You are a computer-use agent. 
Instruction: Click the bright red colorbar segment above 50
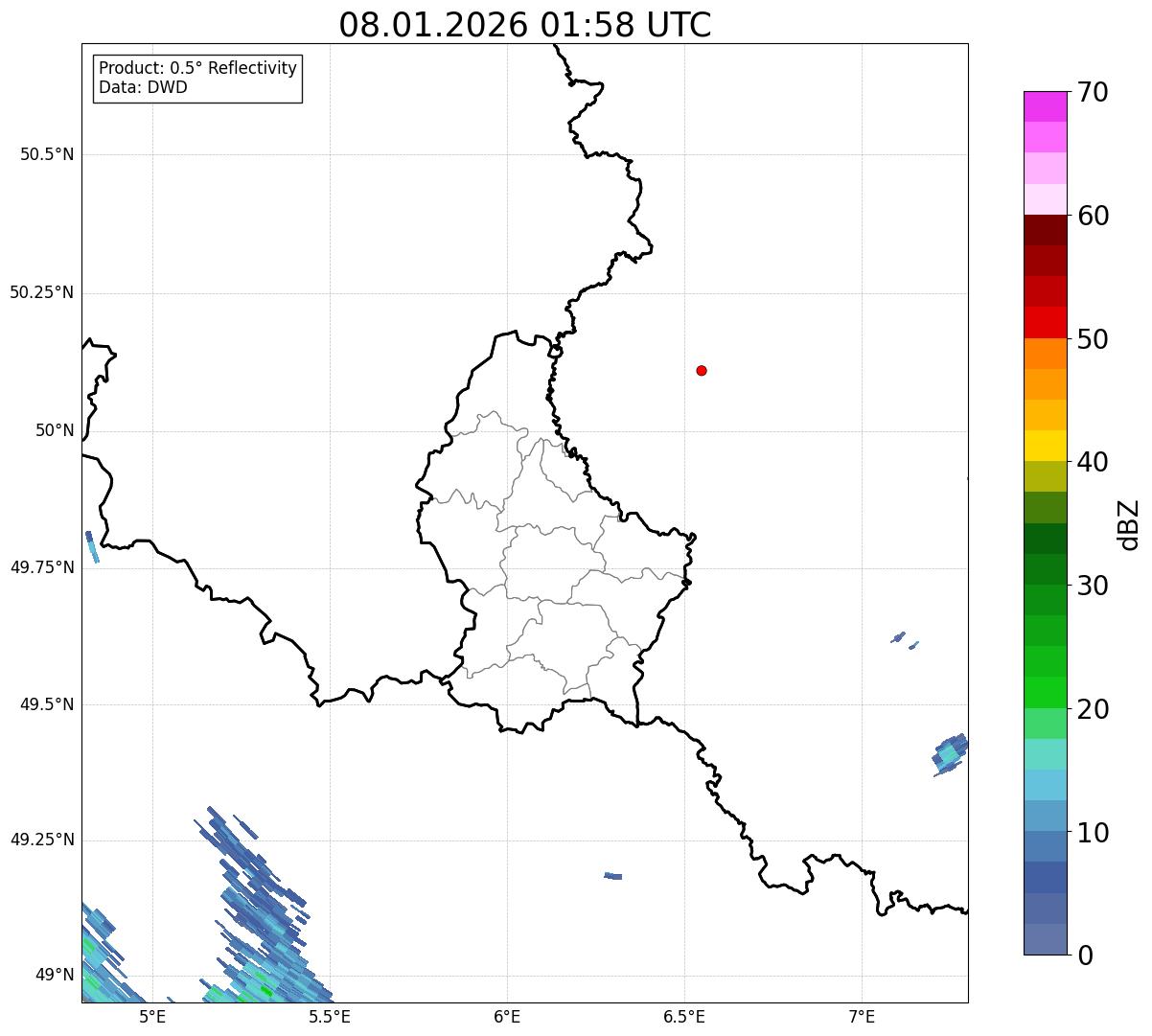[x=1045, y=322]
